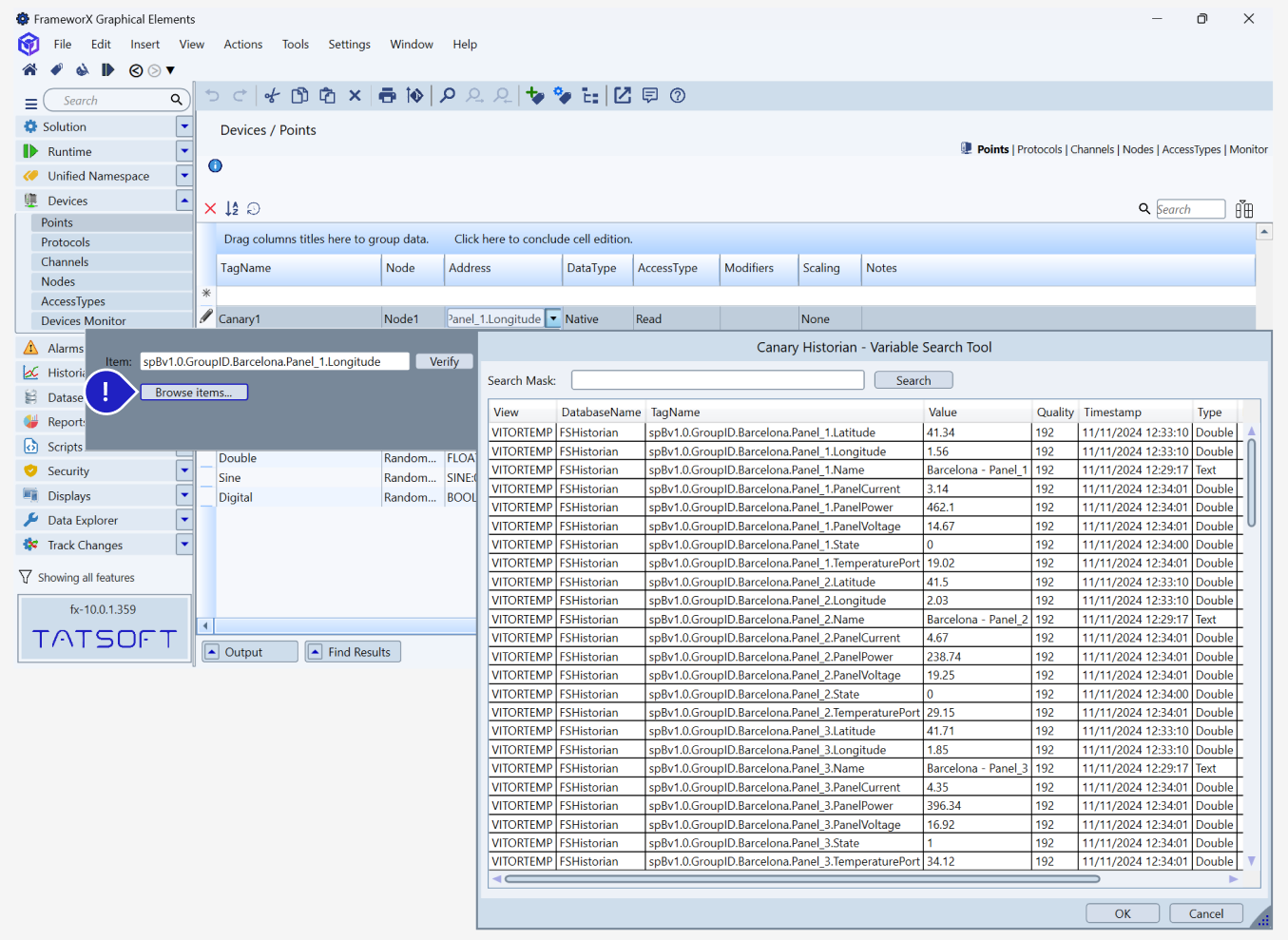This screenshot has height=940, width=1288.
Task: Open the Address cell dropdown
Action: tap(553, 319)
